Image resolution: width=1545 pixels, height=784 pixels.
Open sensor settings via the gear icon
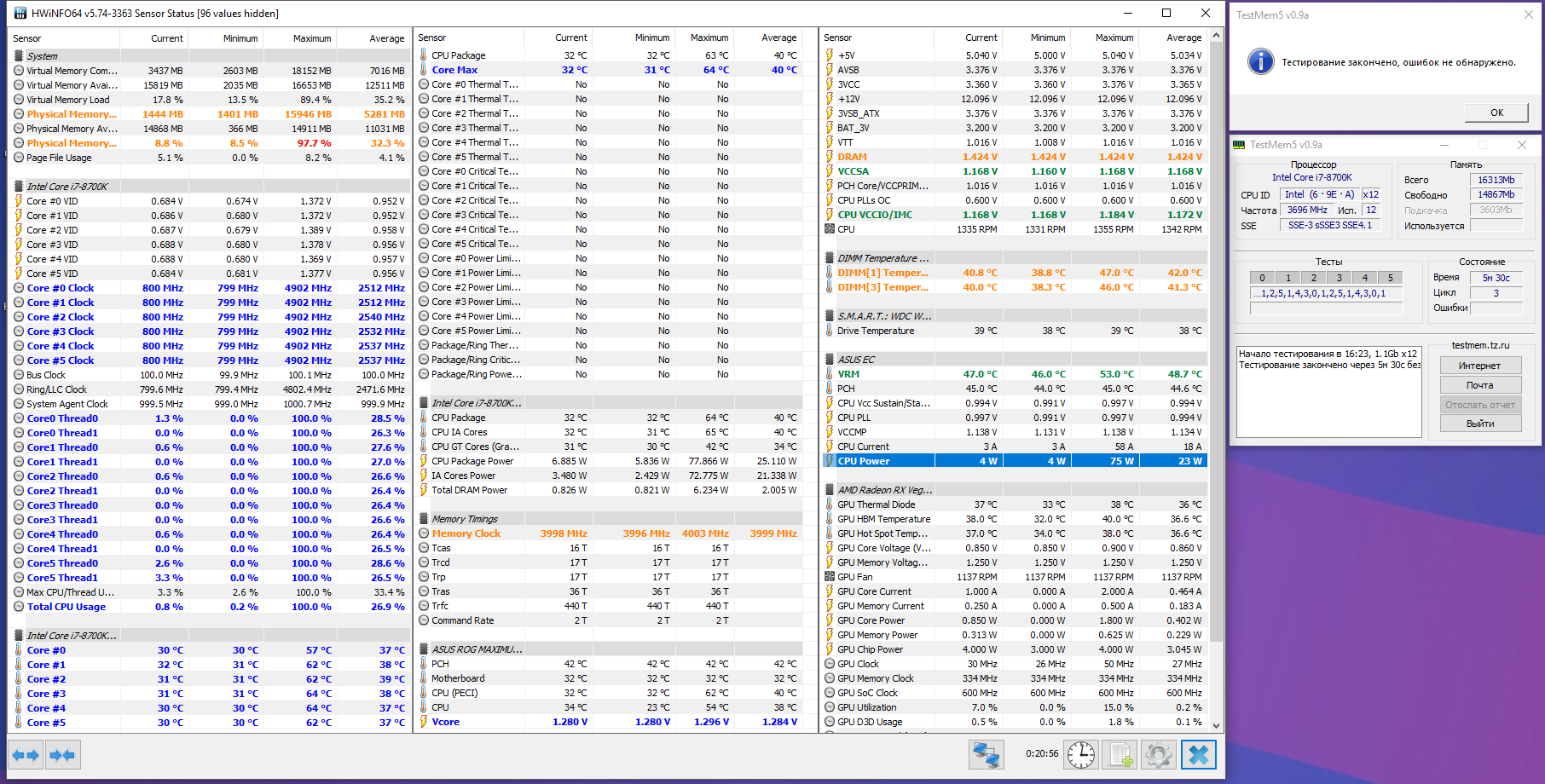[1158, 755]
